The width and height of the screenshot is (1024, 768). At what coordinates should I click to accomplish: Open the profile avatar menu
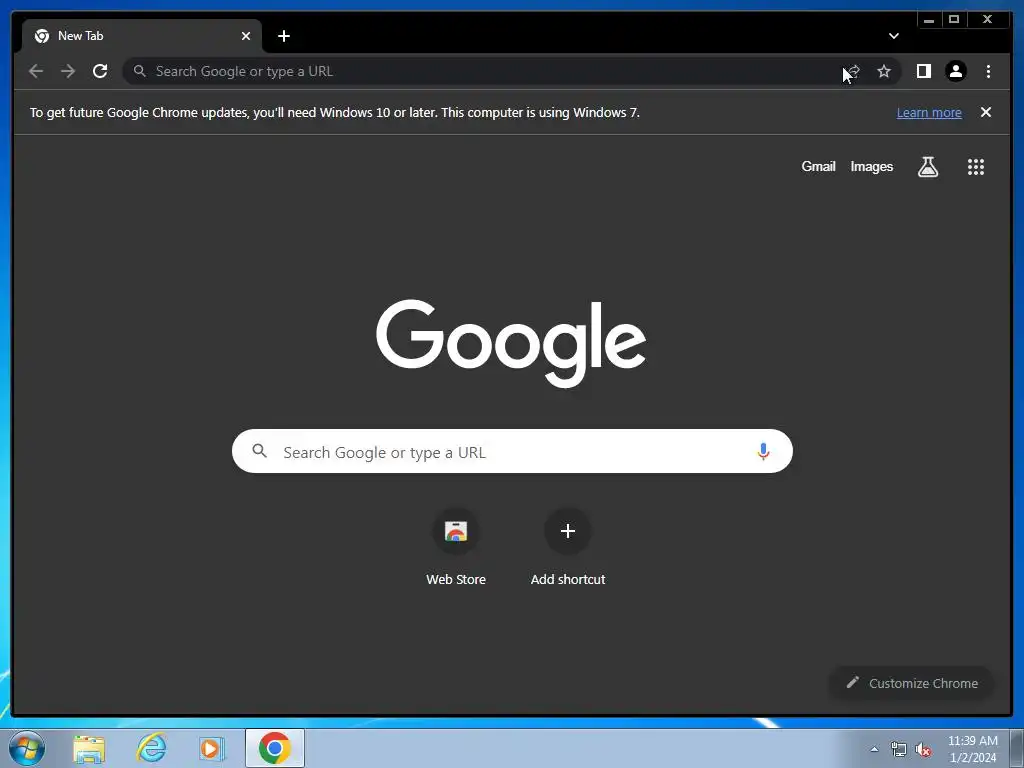pos(955,71)
